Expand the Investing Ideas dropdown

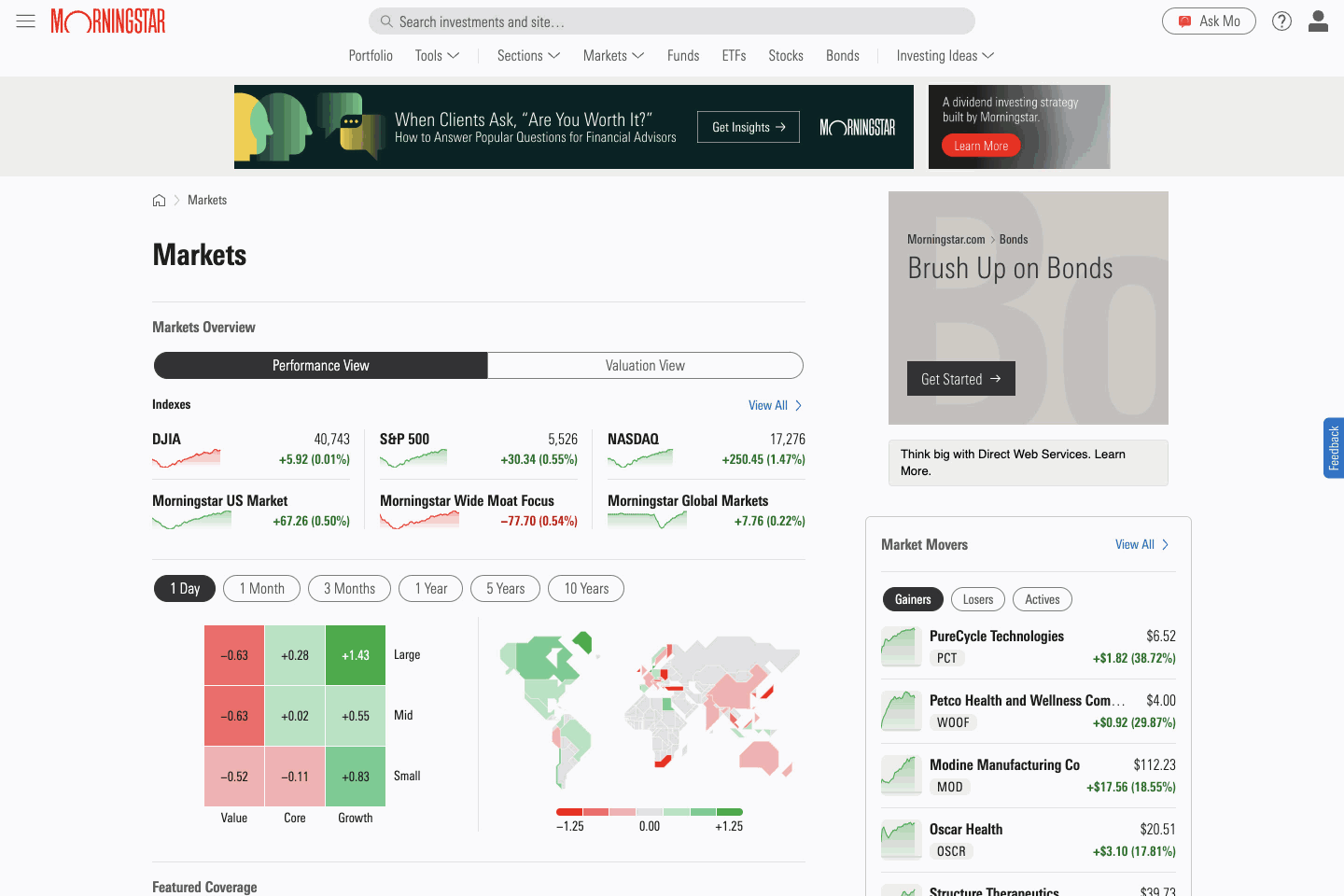(945, 56)
